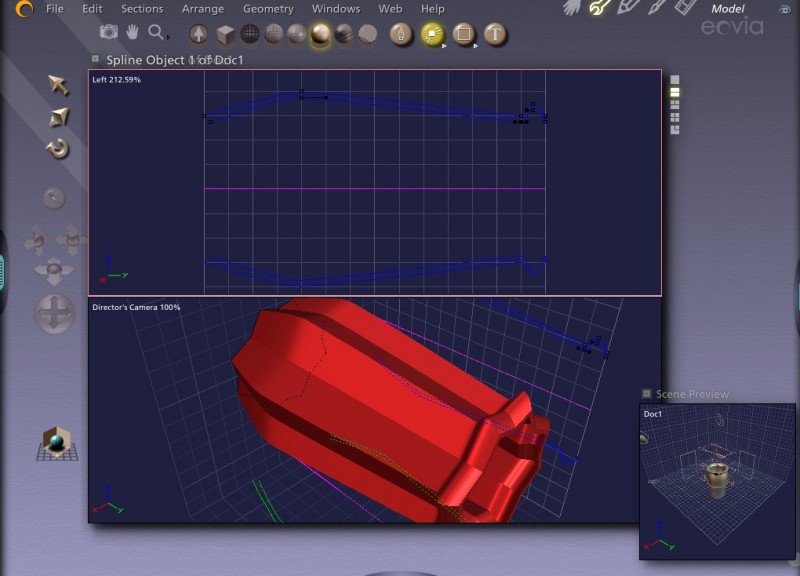Click the Doc1 scene preview thumbnail
Viewport: 800px width, 576px height.
point(717,481)
